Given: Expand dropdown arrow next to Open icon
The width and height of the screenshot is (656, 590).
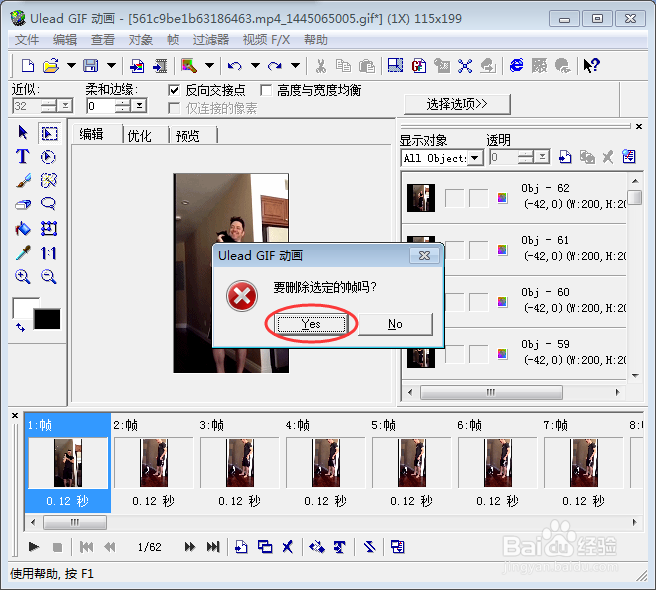Looking at the screenshot, I should pyautogui.click(x=72, y=66).
